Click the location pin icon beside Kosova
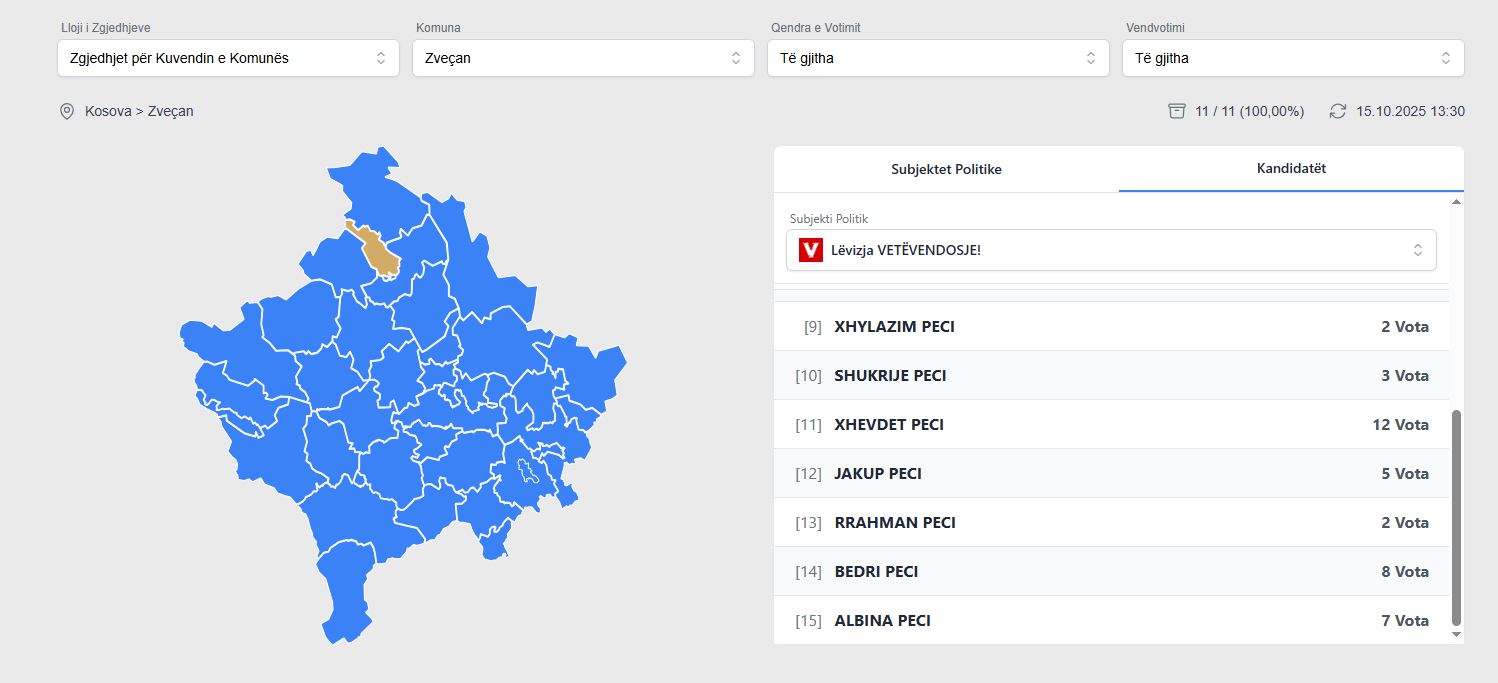Screen dimensions: 1498x683 (x=67, y=111)
